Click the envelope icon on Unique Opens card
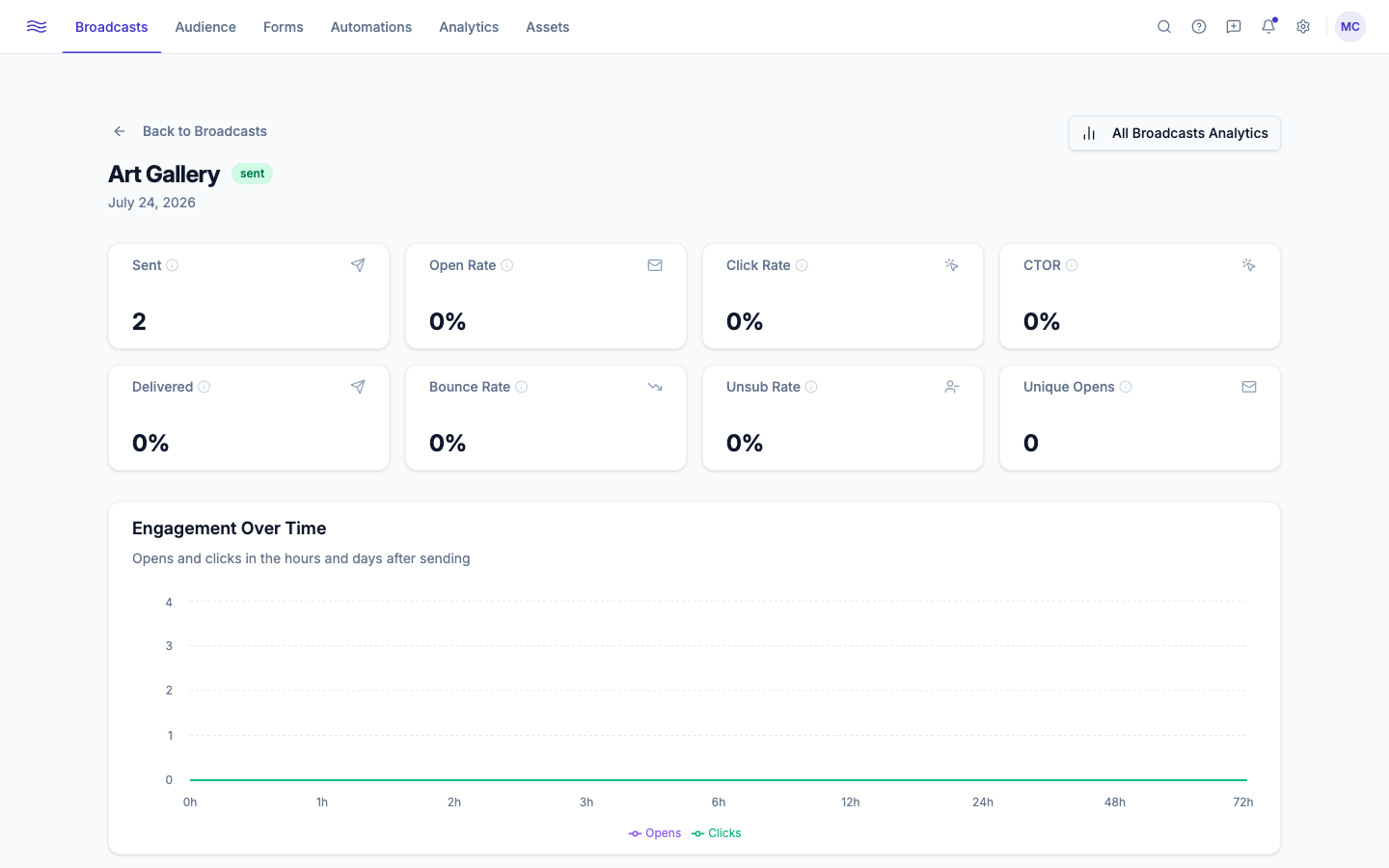Image resolution: width=1389 pixels, height=868 pixels. [x=1249, y=387]
